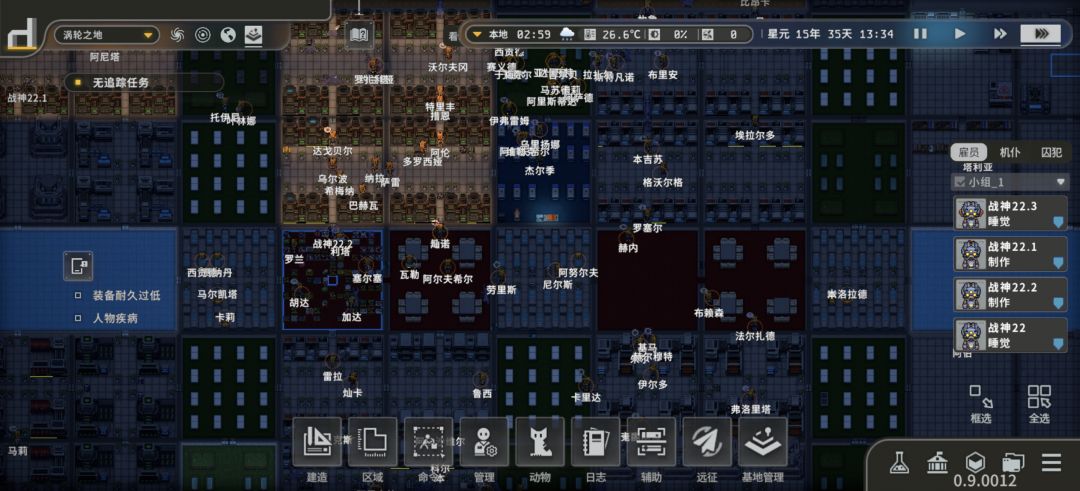Click colonist label 达戈贝尔

tap(332, 150)
